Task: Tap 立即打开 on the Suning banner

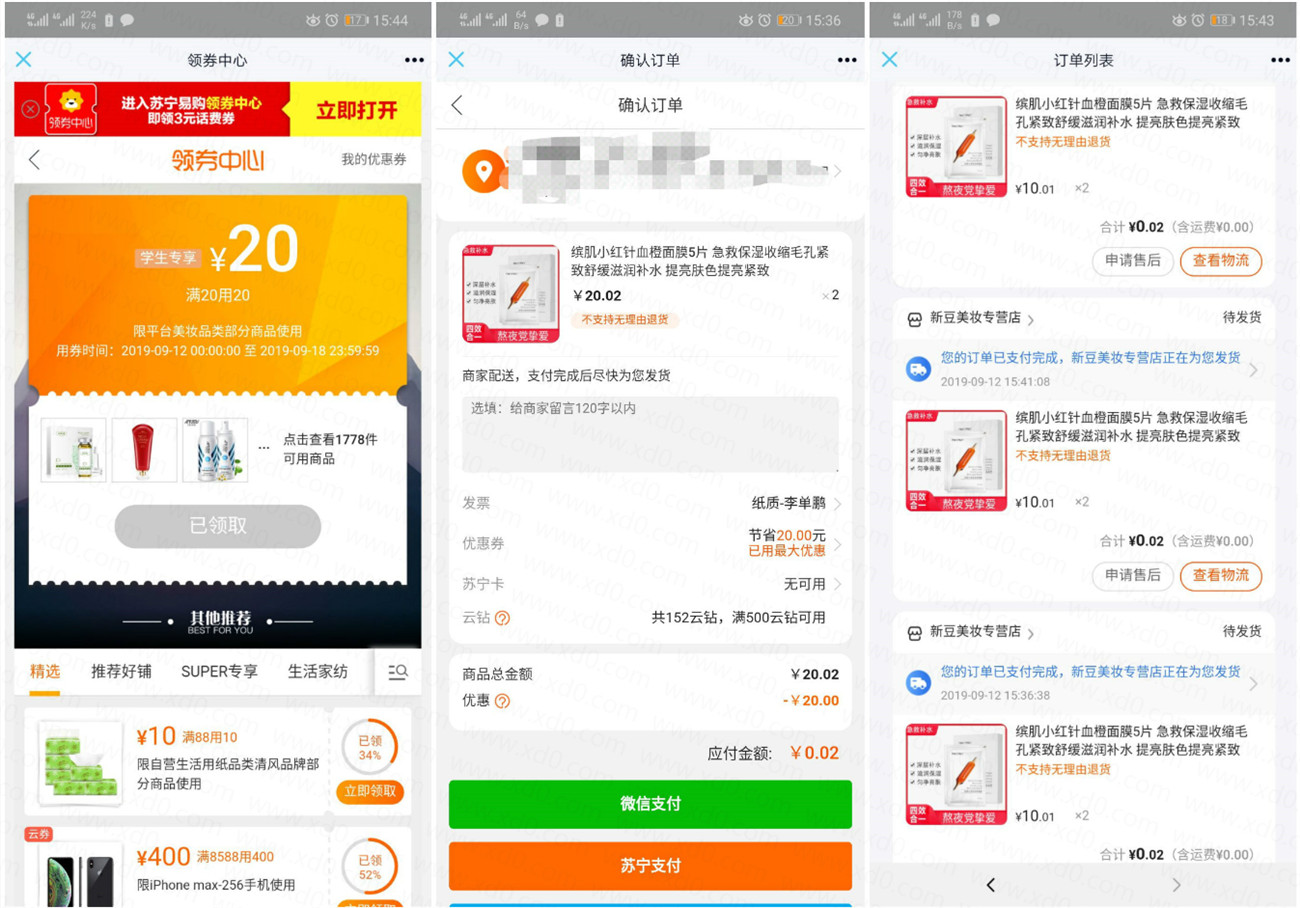Action: [x=356, y=110]
